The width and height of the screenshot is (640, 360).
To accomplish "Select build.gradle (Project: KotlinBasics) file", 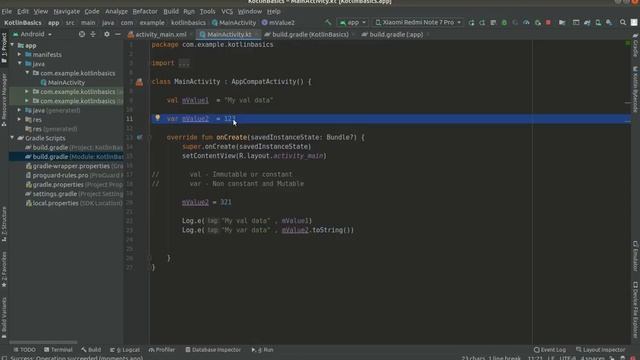I will [74, 147].
